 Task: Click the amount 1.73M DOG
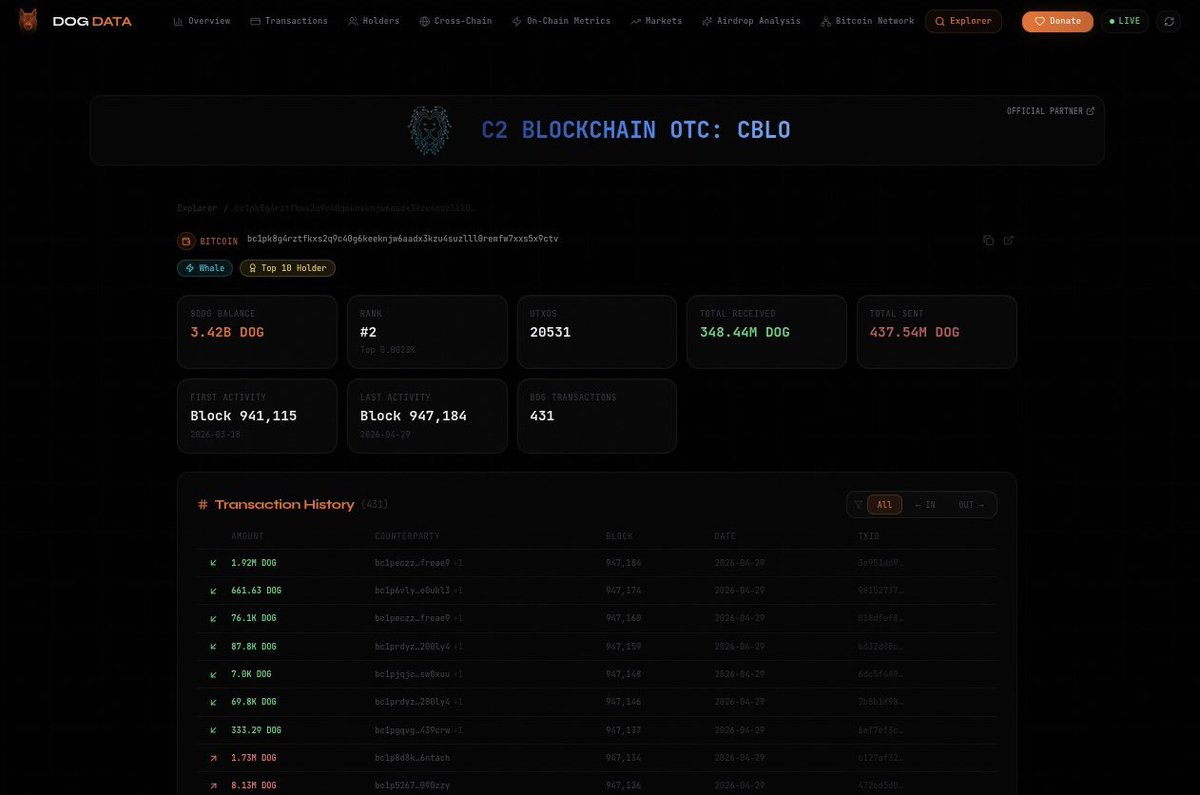point(253,758)
